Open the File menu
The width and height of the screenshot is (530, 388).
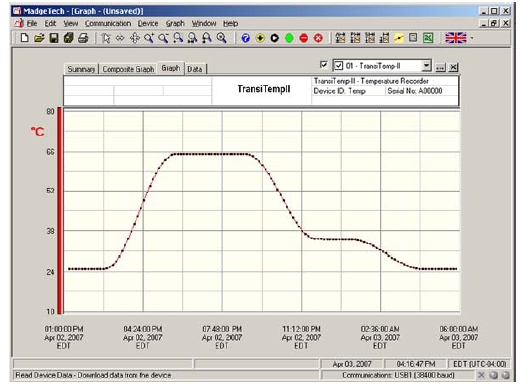[32, 23]
